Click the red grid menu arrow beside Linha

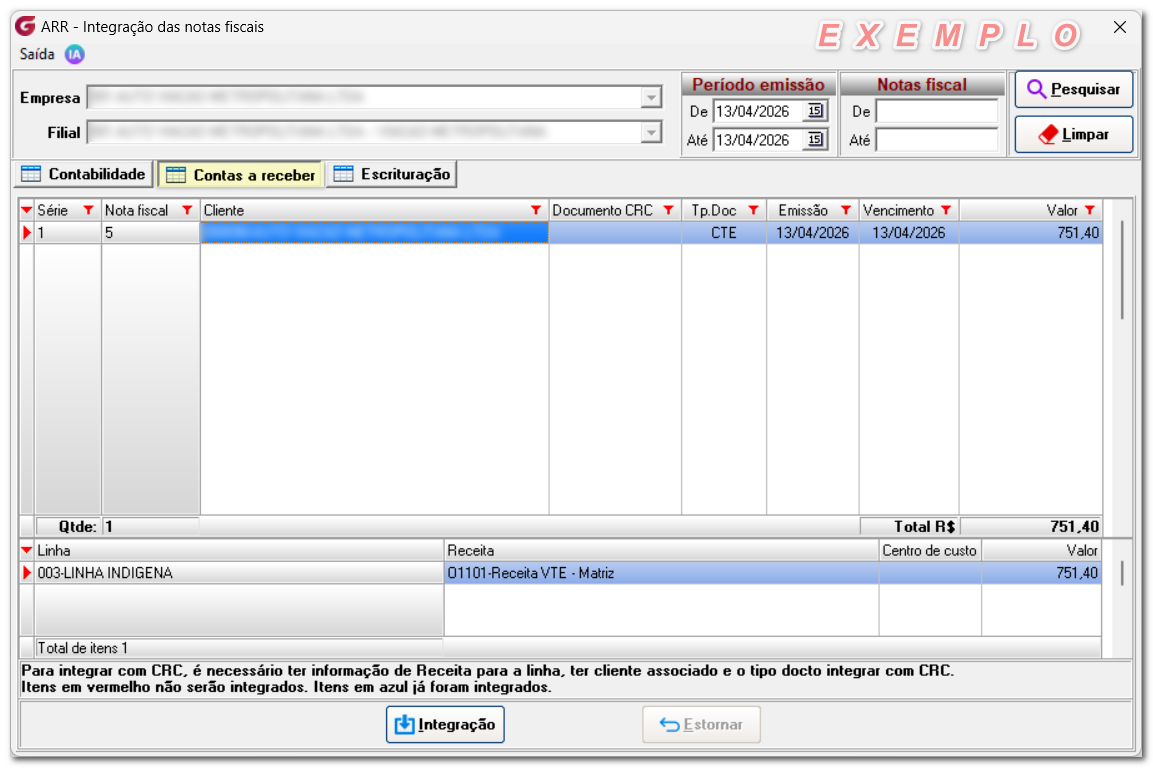click(26, 550)
